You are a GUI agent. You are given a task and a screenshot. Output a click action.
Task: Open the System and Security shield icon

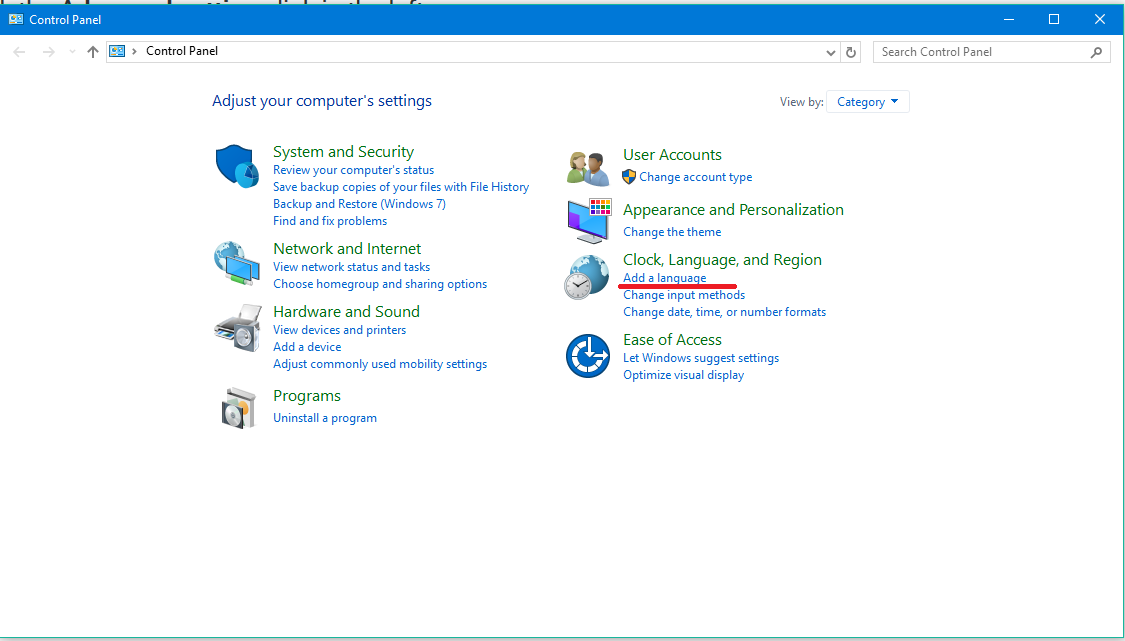(x=237, y=166)
